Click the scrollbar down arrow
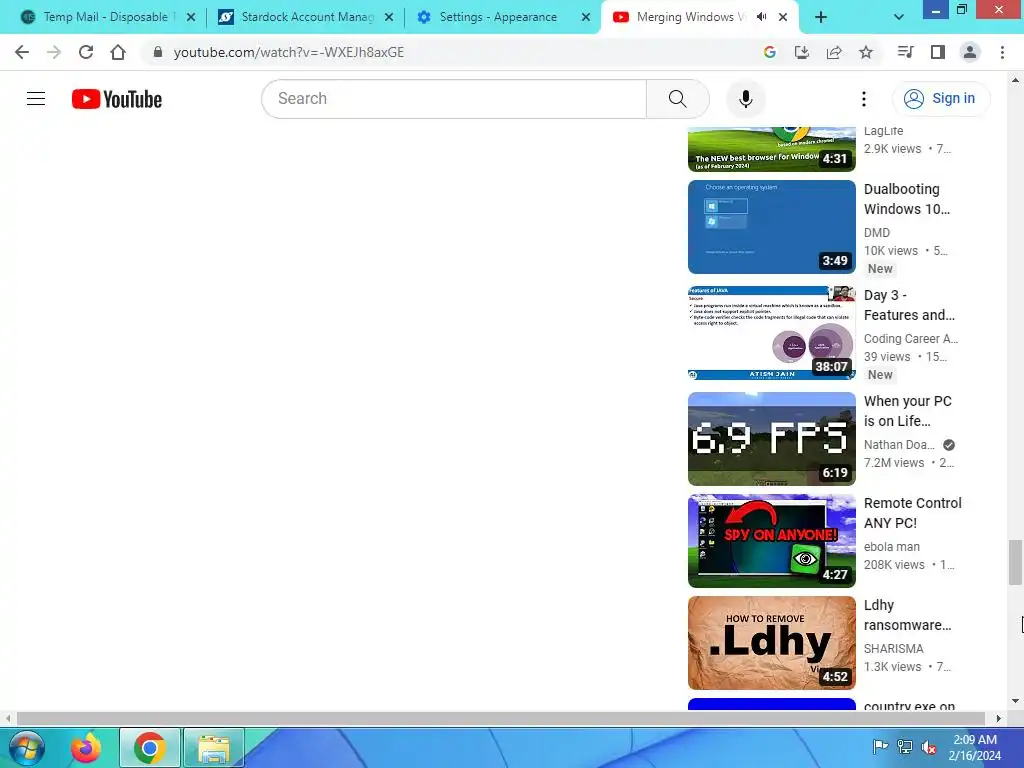 [x=1015, y=701]
